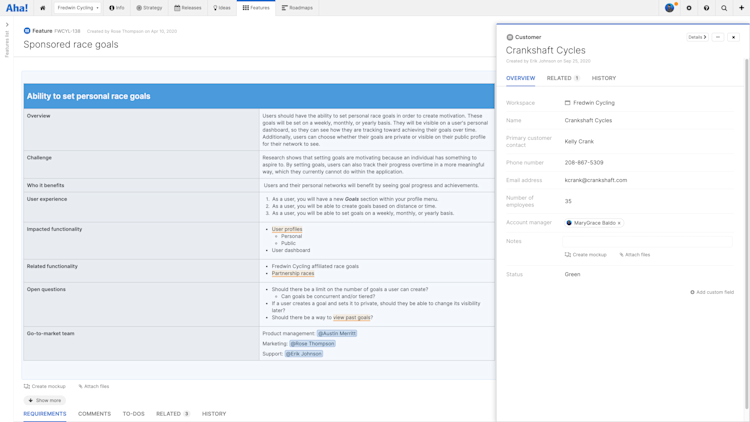Click the Name field value Crankshaft Cycles
Image resolution: width=750 pixels, height=422 pixels.
click(x=588, y=121)
